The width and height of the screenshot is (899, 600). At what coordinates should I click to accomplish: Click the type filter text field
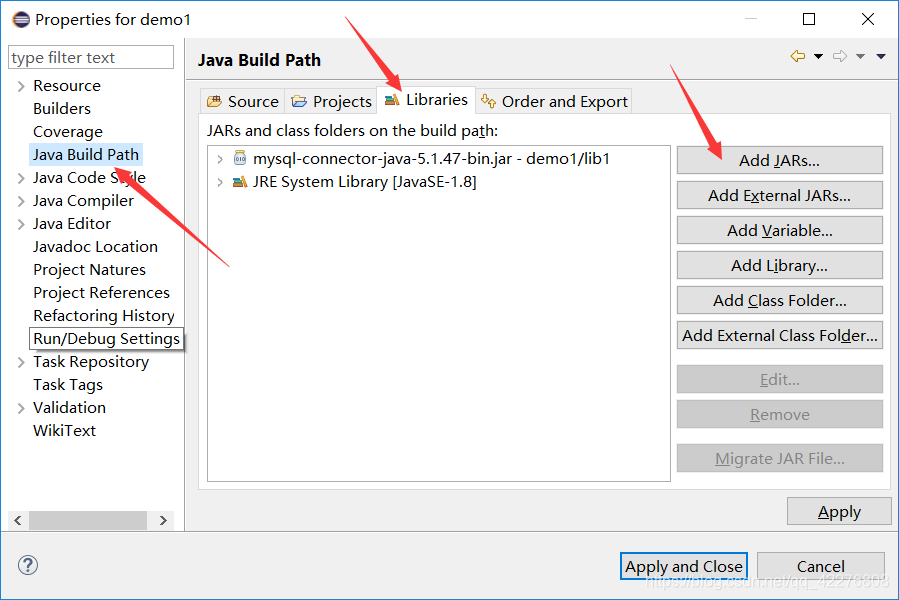90,57
